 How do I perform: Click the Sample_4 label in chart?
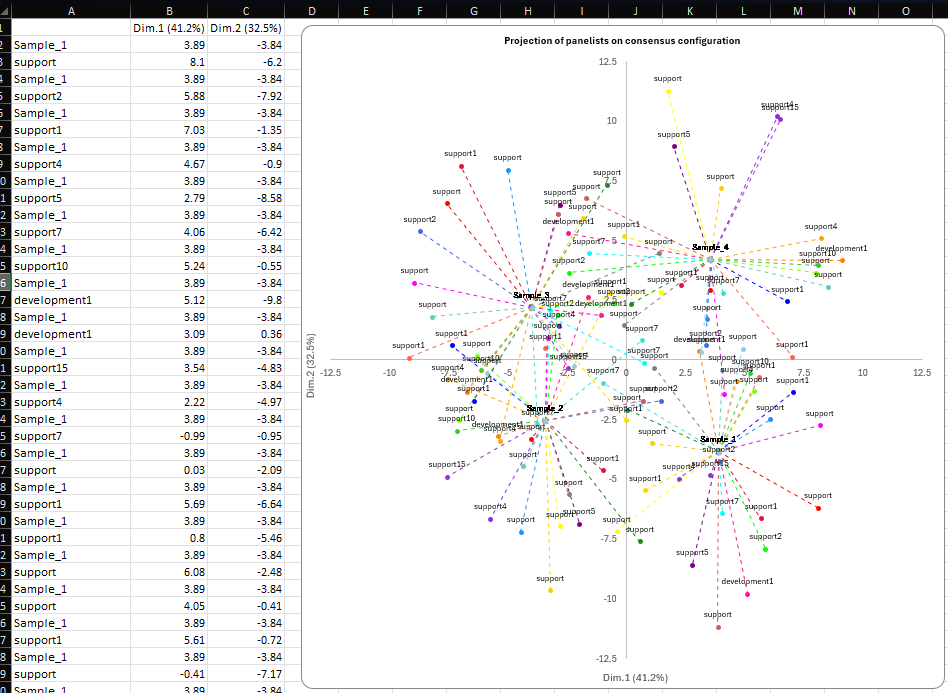tap(711, 247)
